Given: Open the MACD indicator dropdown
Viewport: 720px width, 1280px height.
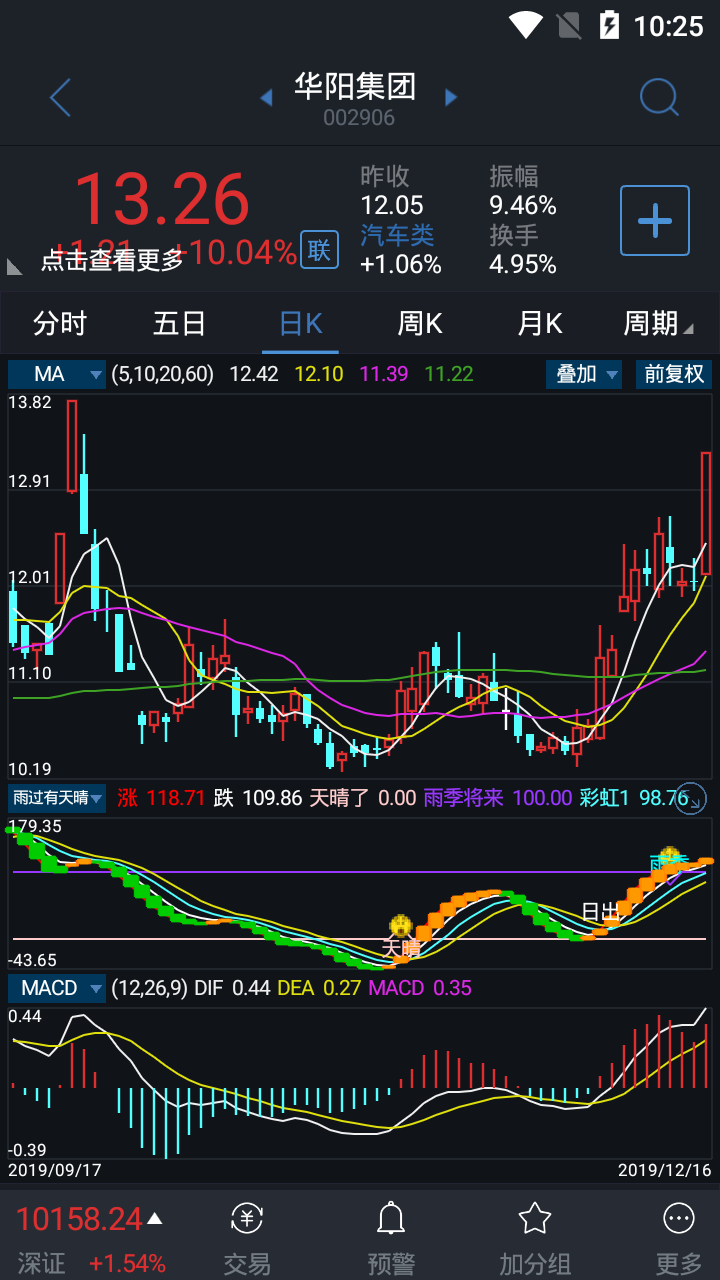Looking at the screenshot, I should tap(57, 988).
